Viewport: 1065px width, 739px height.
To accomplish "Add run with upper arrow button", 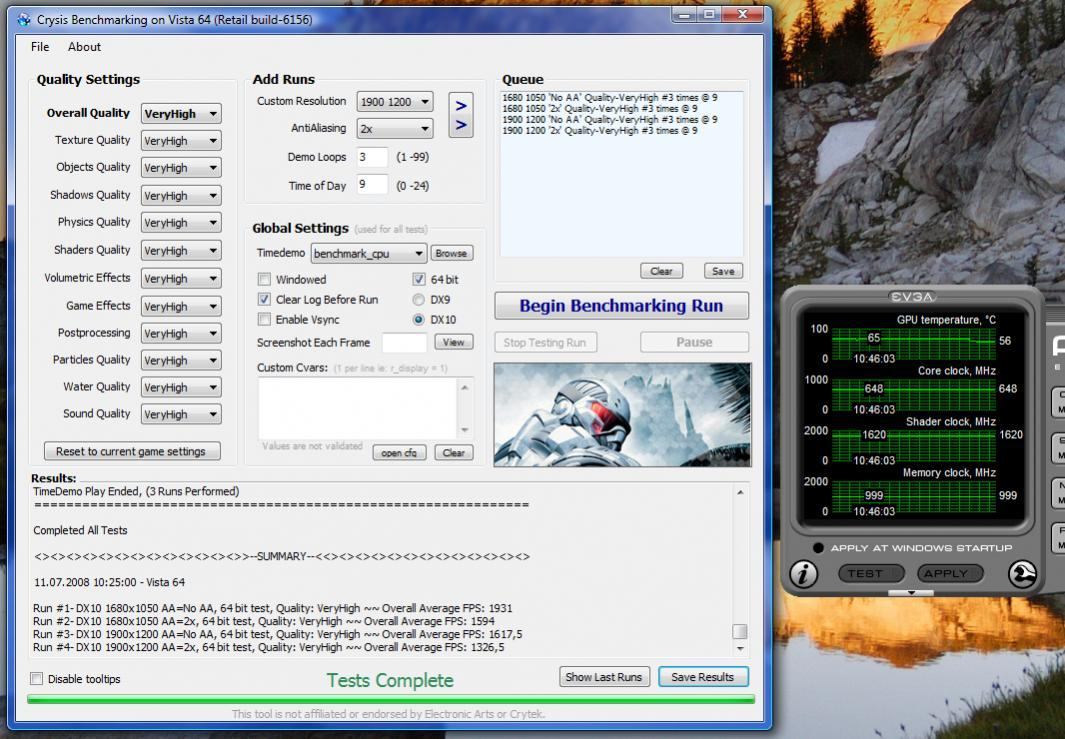I will pyautogui.click(x=461, y=105).
